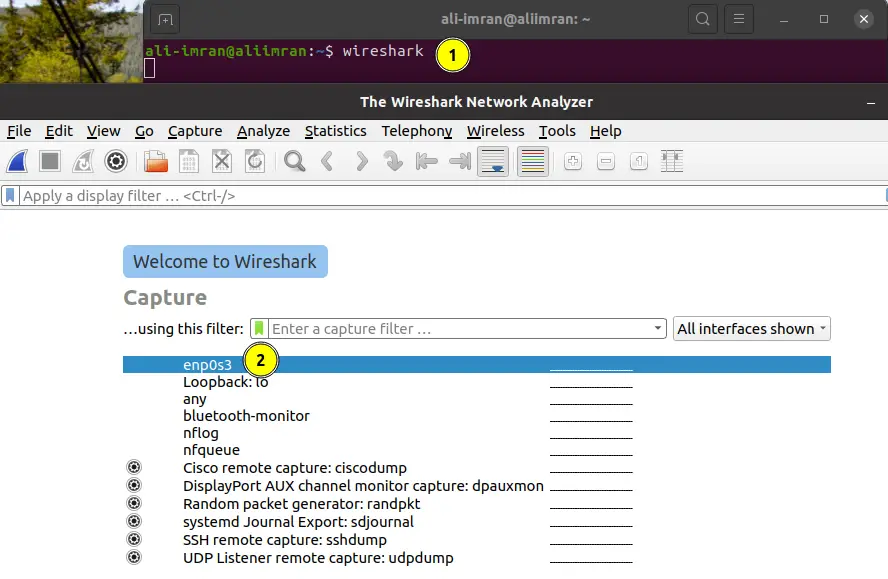Viewport: 888px width, 579px height.
Task: Open the terminal hamburger menu
Action: [x=738, y=19]
